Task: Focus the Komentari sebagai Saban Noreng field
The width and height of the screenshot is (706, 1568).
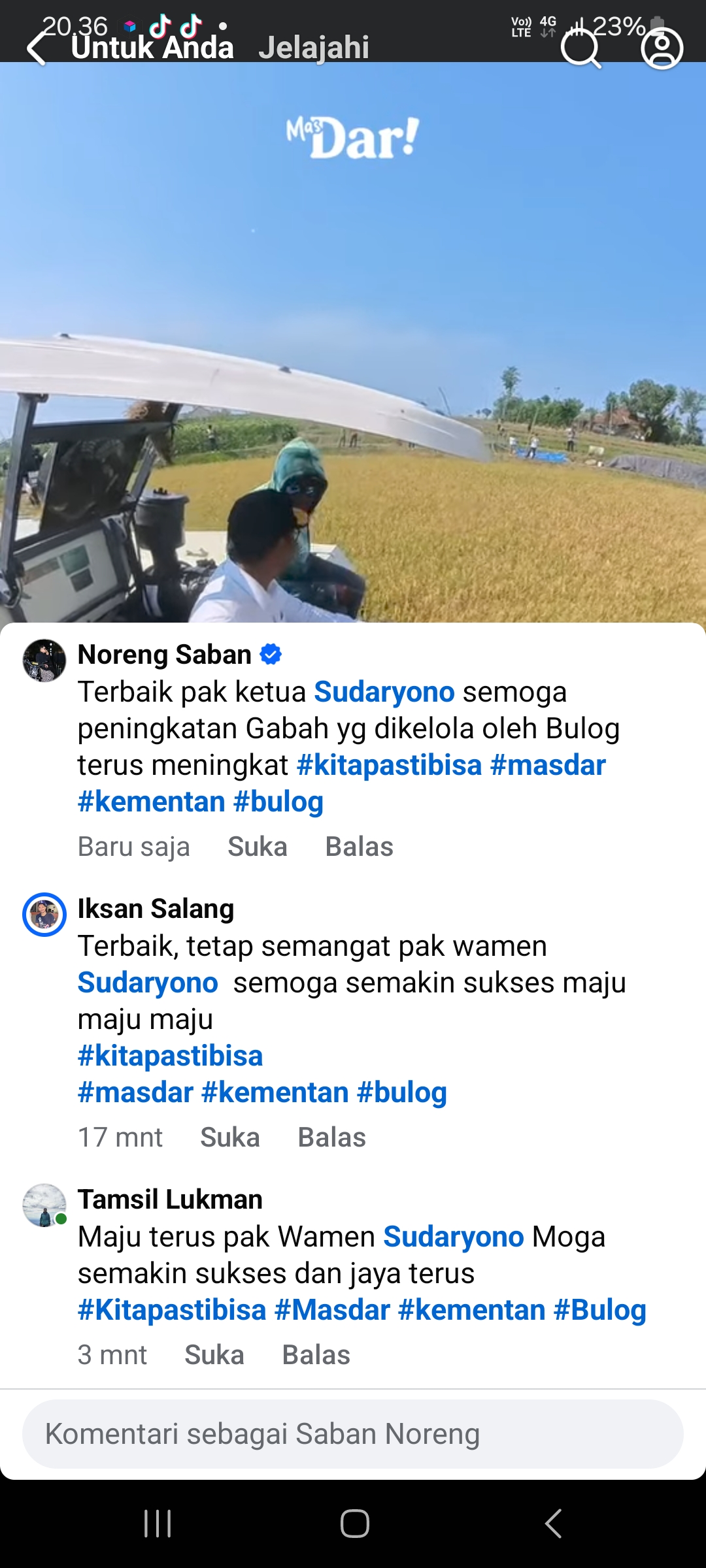Action: click(353, 1434)
